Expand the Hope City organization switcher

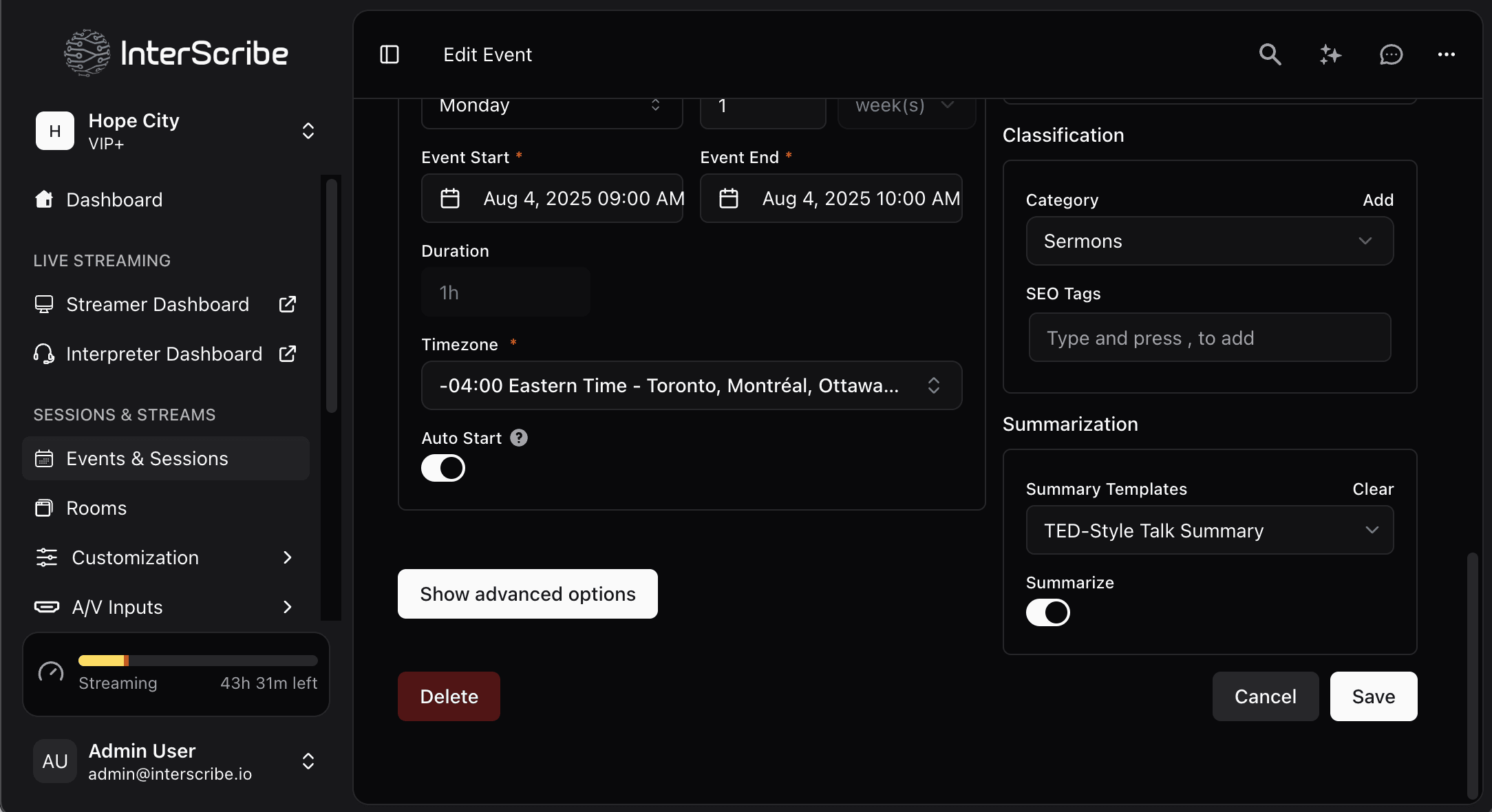coord(308,131)
